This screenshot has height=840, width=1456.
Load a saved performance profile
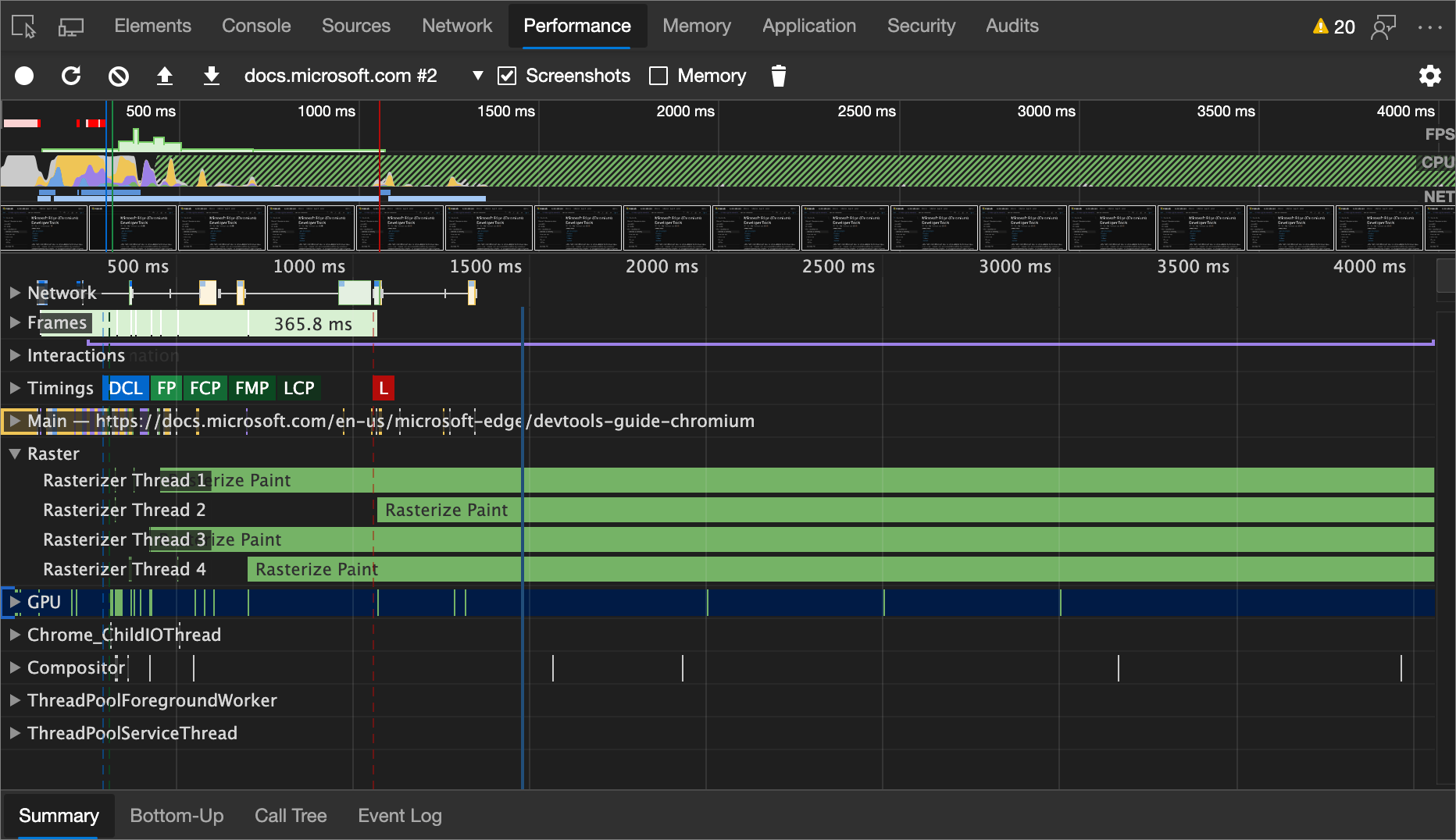[165, 76]
